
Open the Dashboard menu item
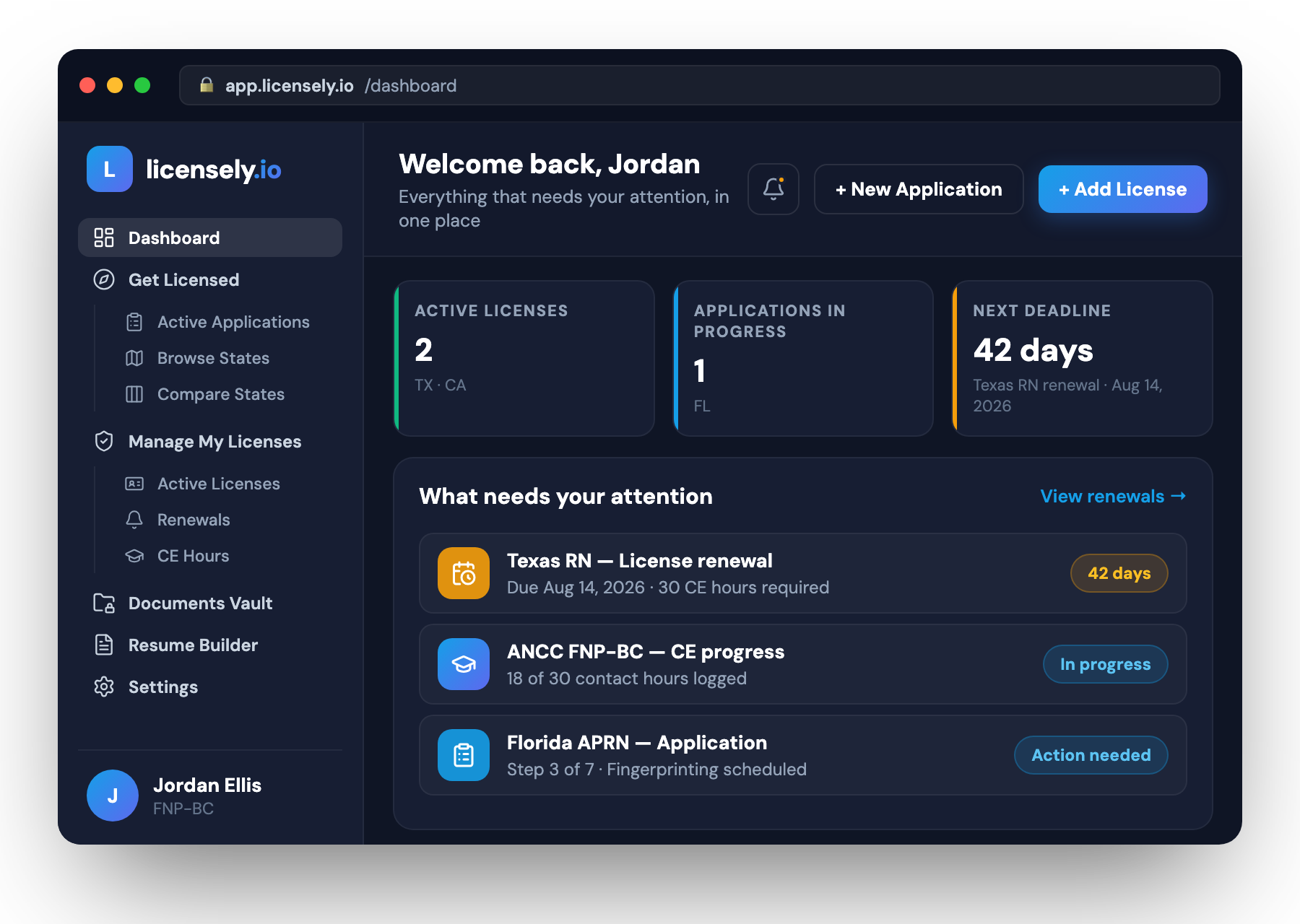pos(210,237)
